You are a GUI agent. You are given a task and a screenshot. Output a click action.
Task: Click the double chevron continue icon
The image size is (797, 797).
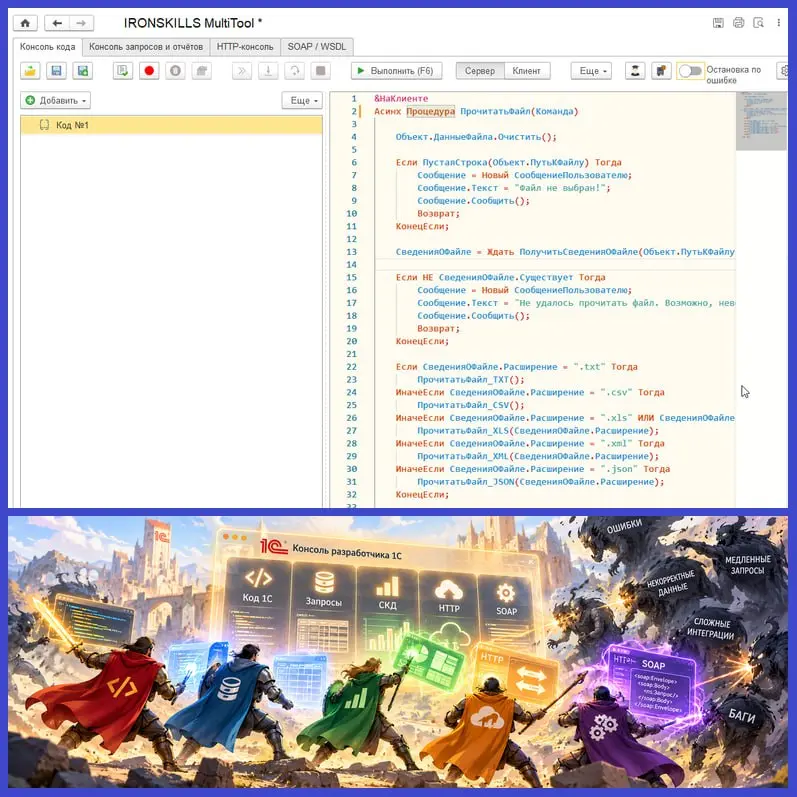tap(242, 71)
